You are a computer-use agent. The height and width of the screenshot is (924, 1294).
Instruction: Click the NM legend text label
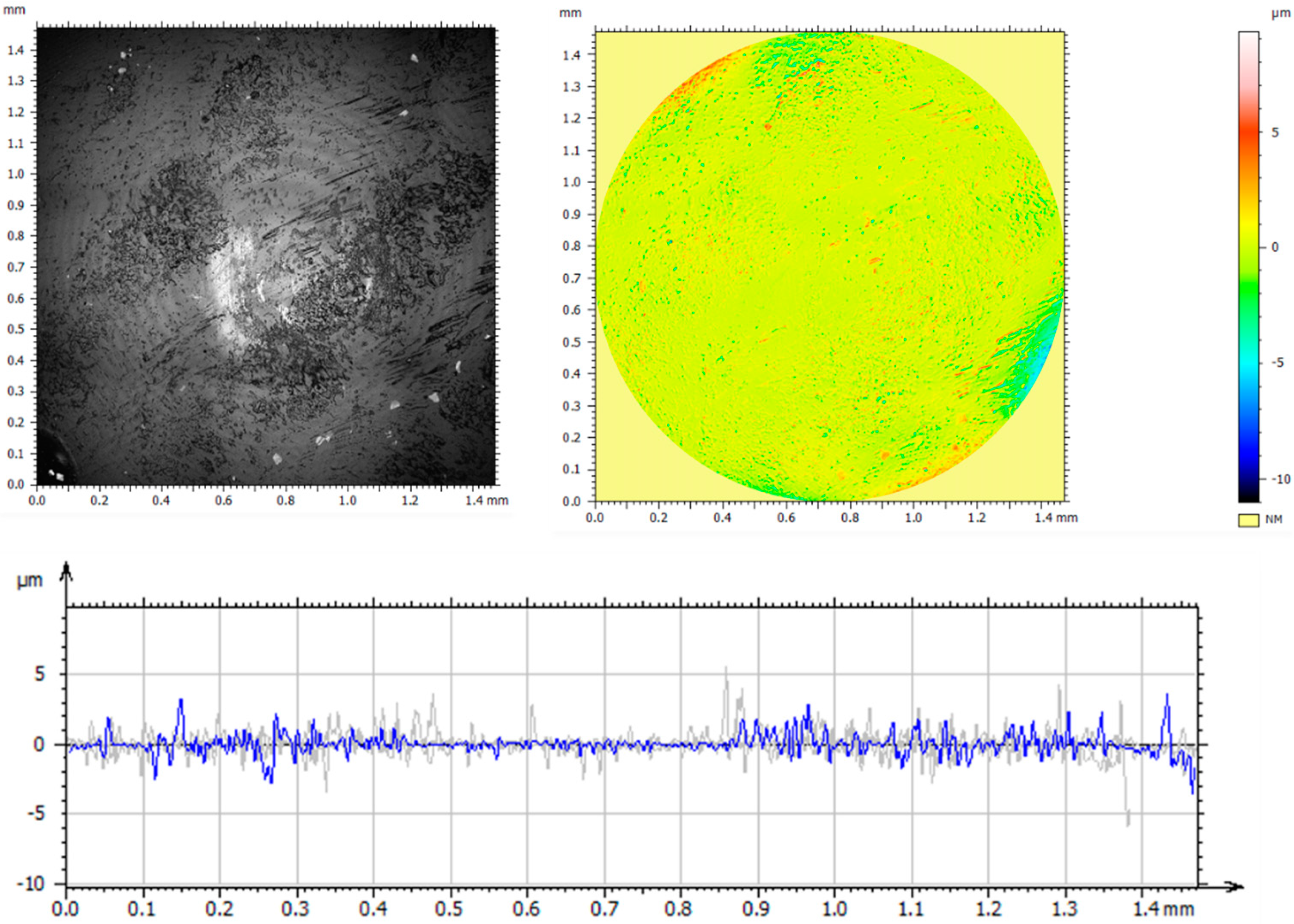[1273, 520]
